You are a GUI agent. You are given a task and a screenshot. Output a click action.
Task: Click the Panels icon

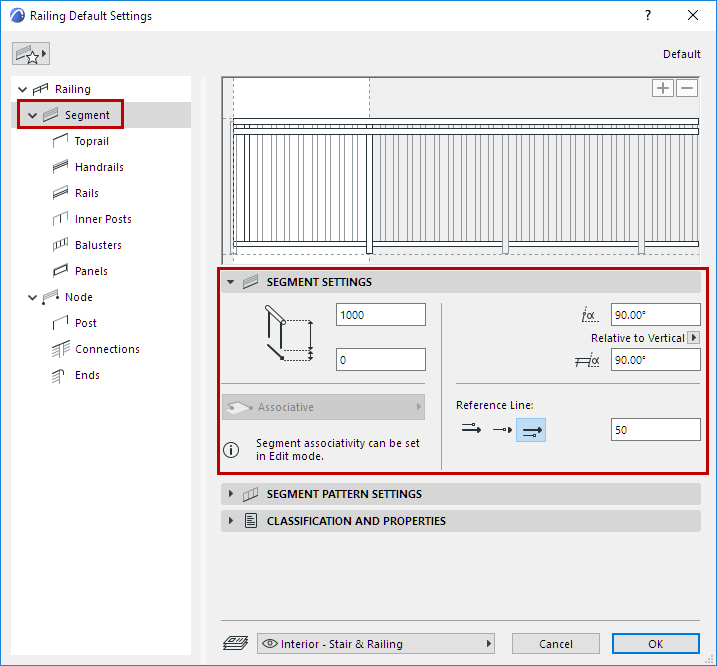[60, 271]
